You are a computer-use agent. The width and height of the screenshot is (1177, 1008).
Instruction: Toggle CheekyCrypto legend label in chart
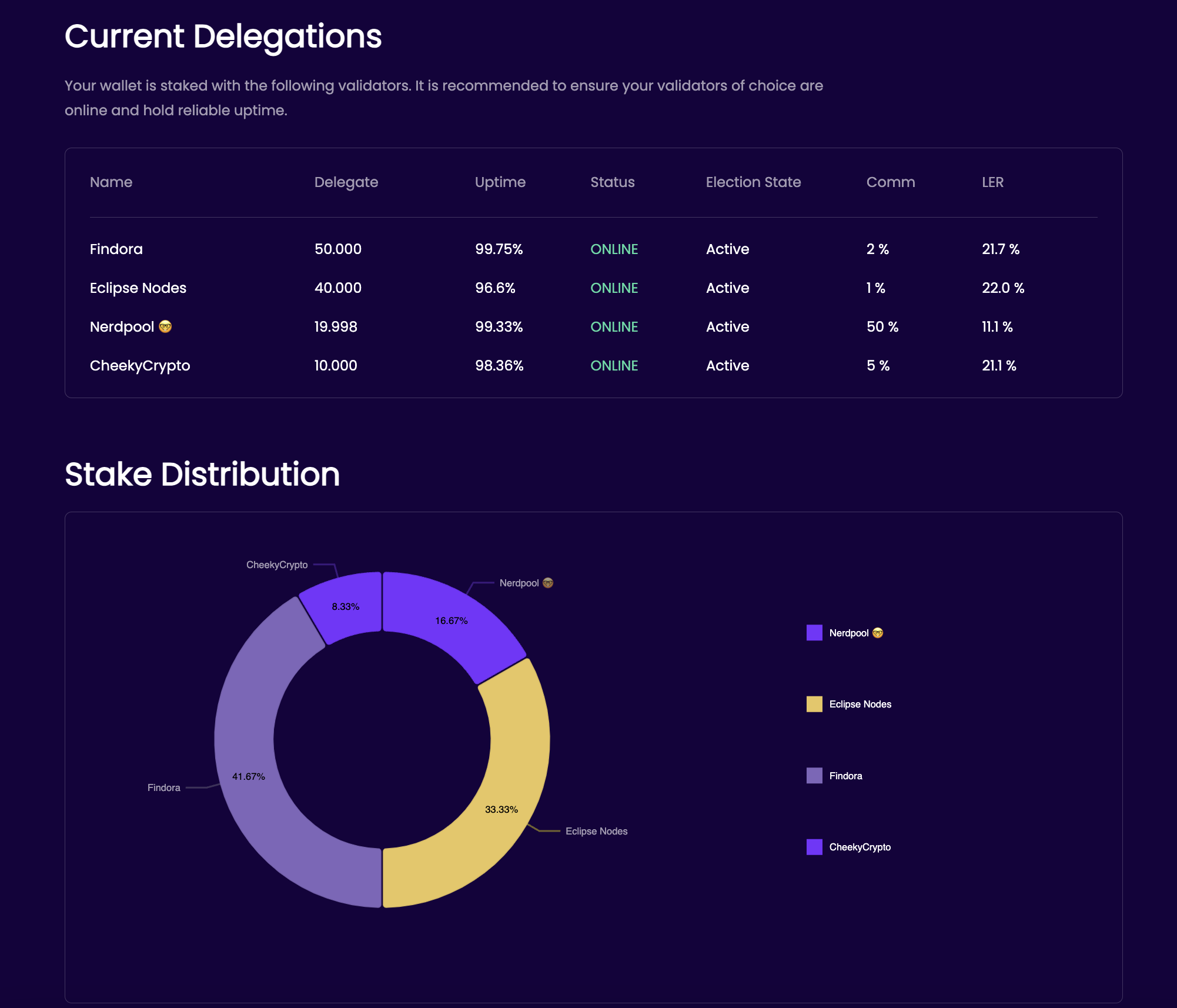click(860, 847)
